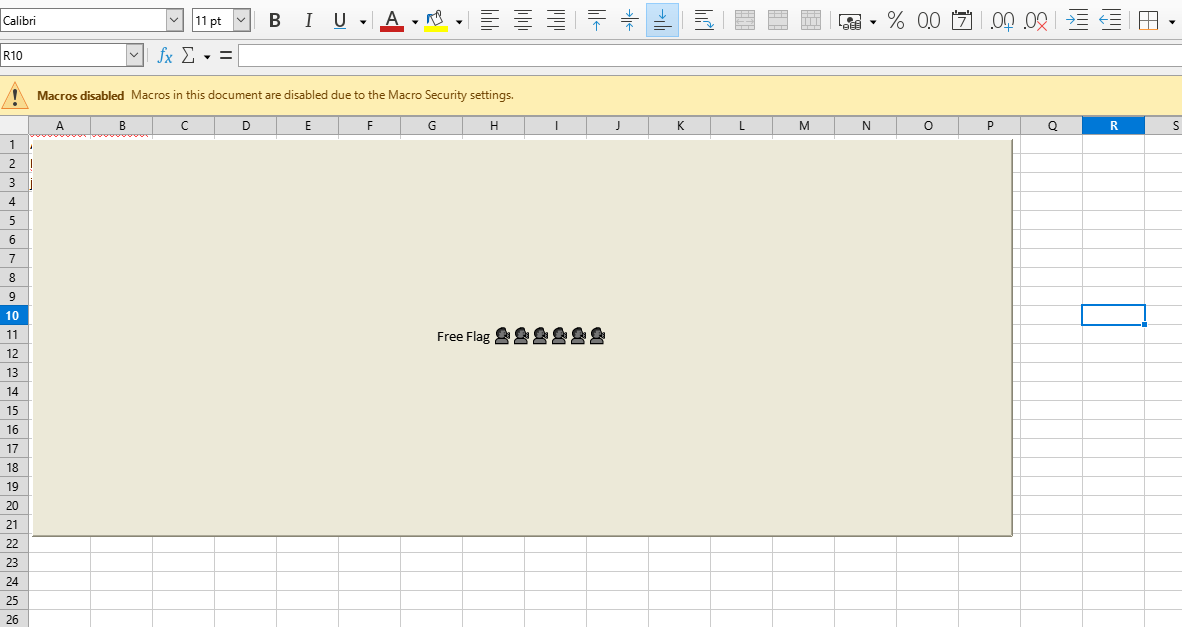The image size is (1182, 627).
Task: Select row 22 header
Action: point(14,543)
